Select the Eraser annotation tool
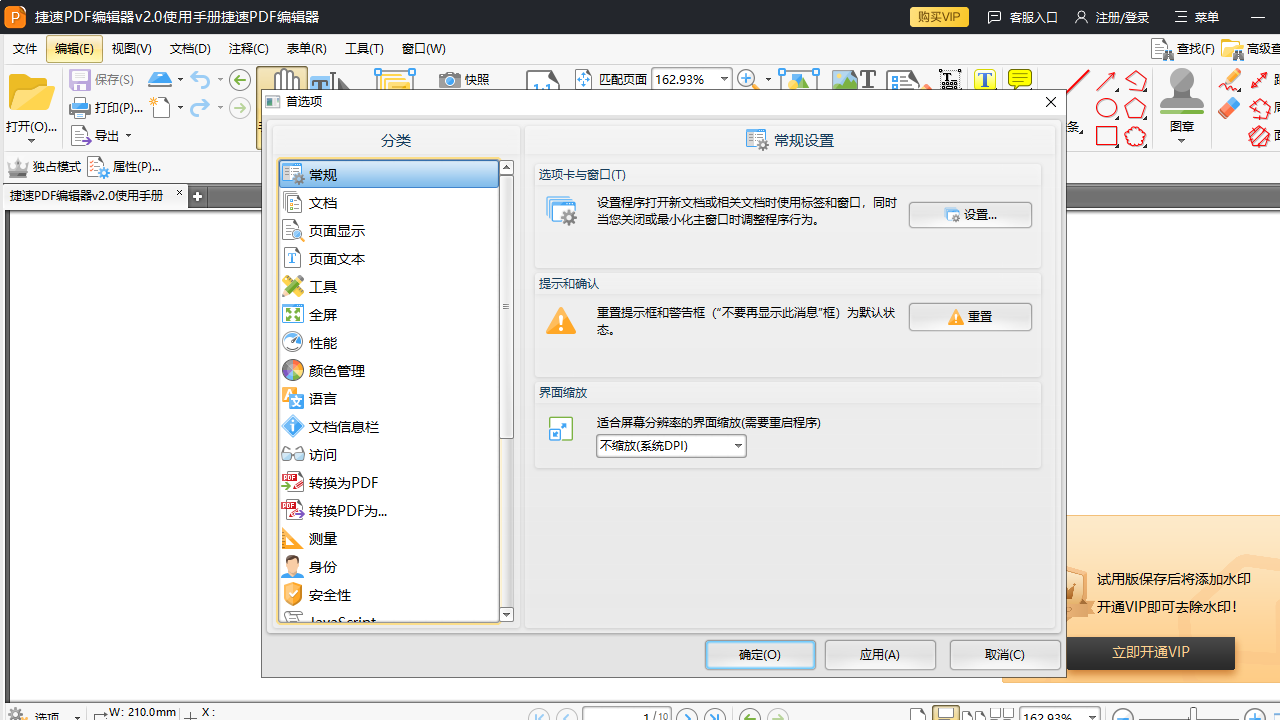 click(x=1228, y=106)
